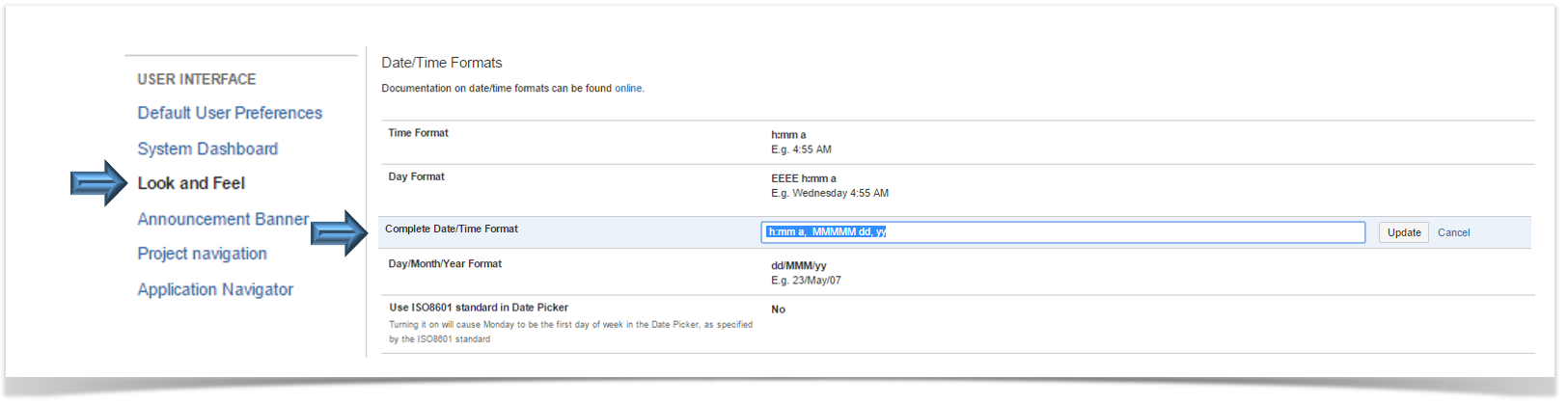The height and width of the screenshot is (405, 1568).
Task: Follow the online documentation link
Action: [x=628, y=88]
